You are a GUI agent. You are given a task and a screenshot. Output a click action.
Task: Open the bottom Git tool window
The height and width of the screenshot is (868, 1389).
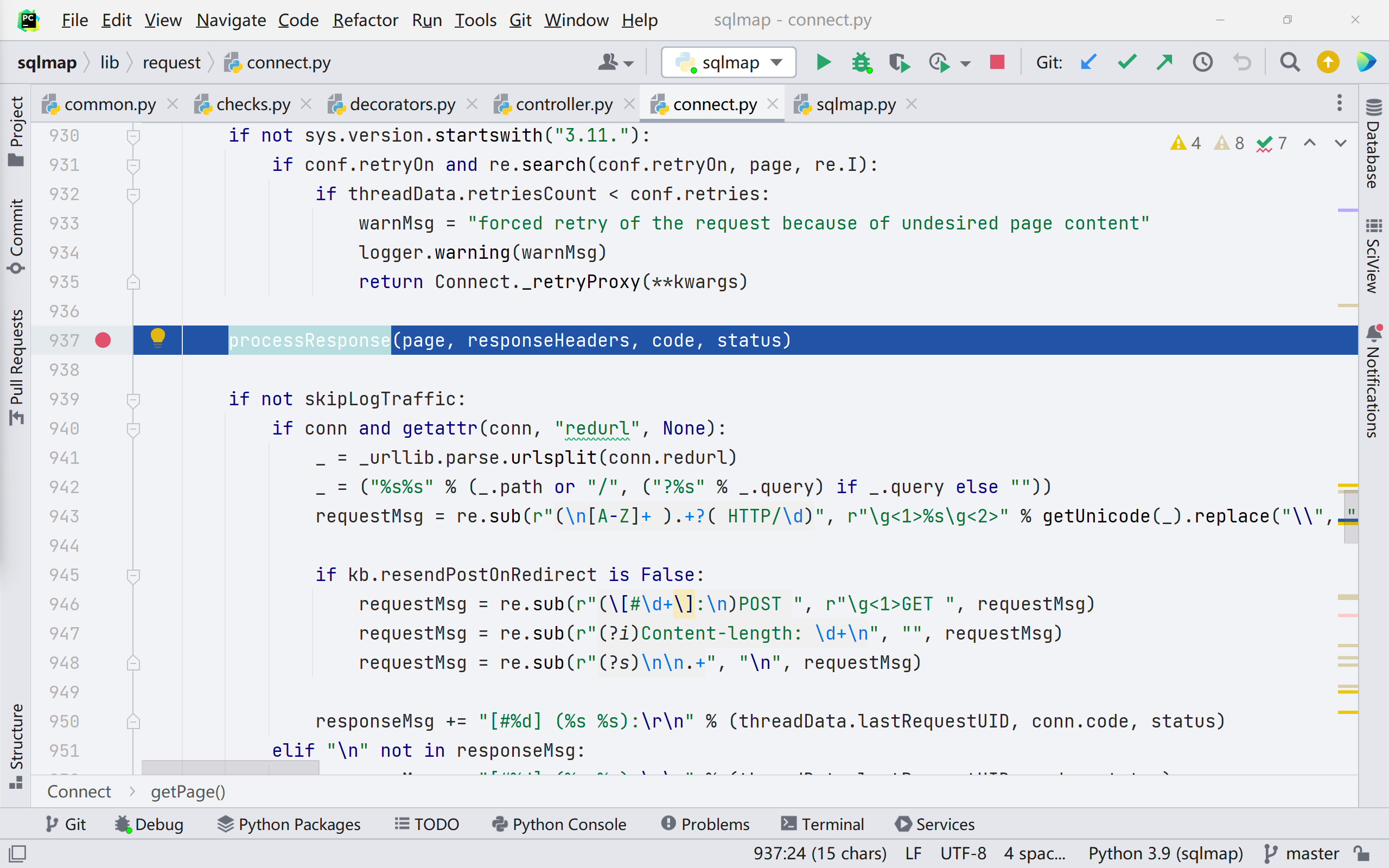(x=66, y=825)
